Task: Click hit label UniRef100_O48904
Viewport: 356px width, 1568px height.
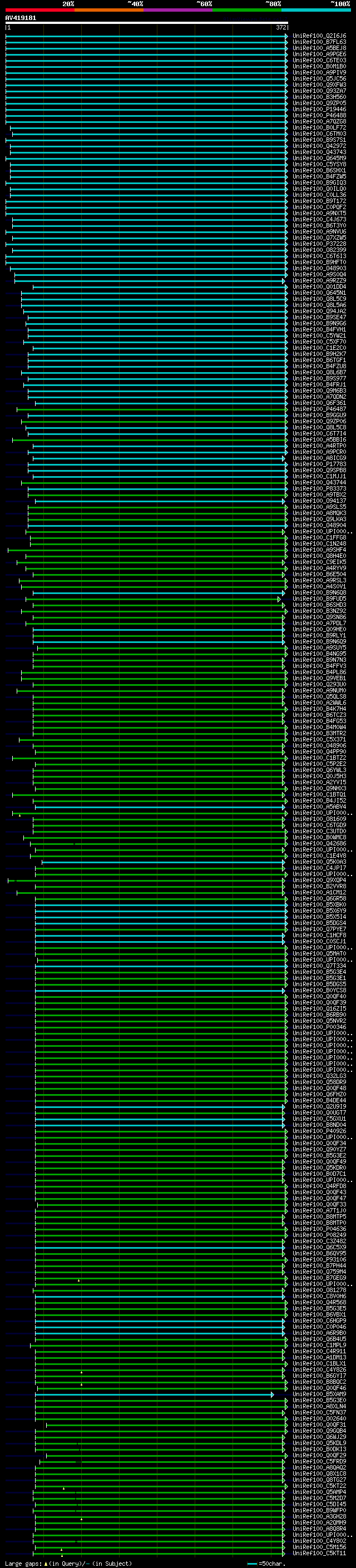Action: coord(319,525)
